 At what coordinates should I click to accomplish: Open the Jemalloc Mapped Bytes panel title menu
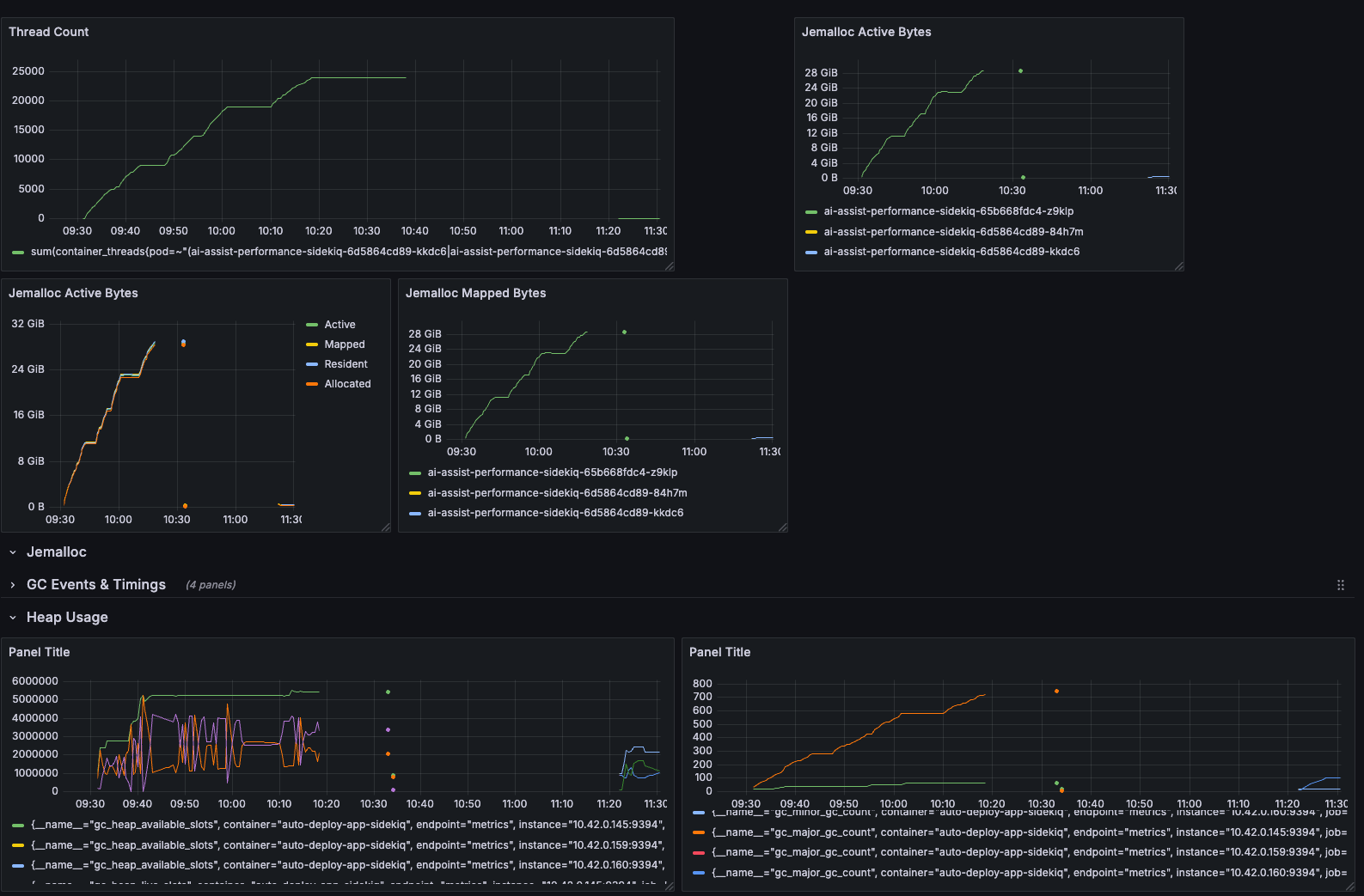pos(475,293)
